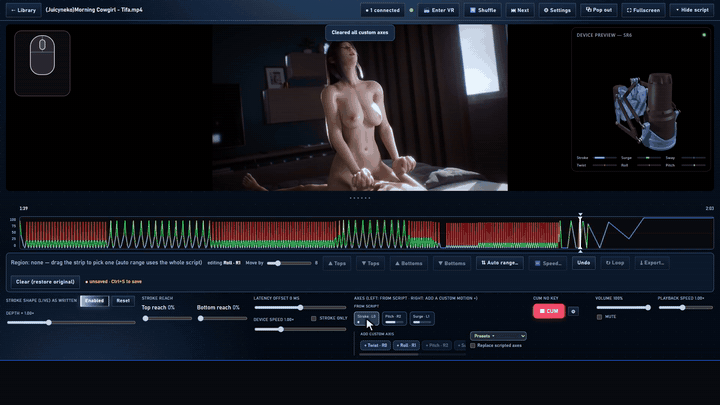This screenshot has height=405, width=720.
Task: Toggle the stroke shape Enabled button
Action: pos(94,301)
